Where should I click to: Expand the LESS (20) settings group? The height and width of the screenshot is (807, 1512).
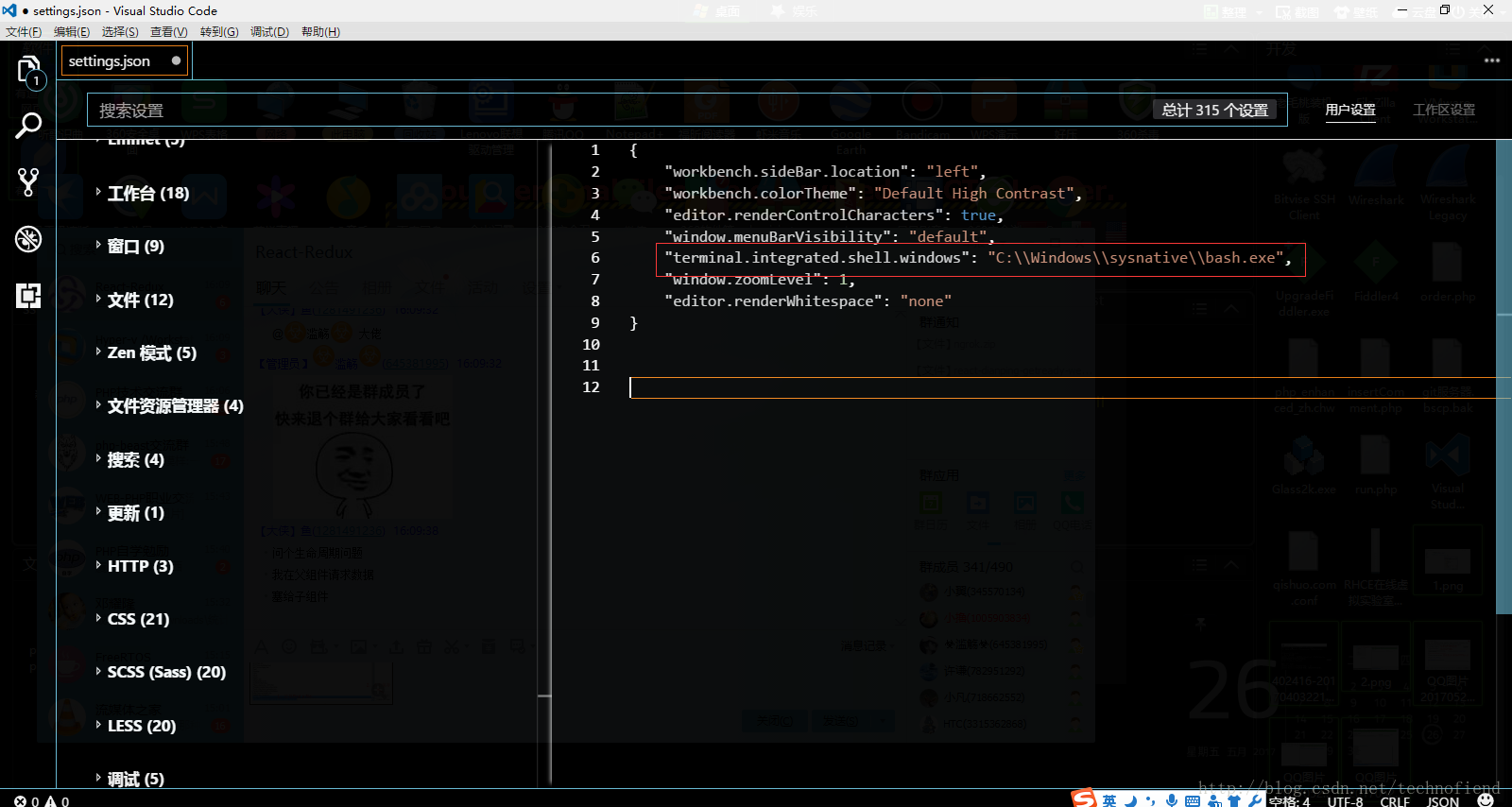[x=135, y=726]
